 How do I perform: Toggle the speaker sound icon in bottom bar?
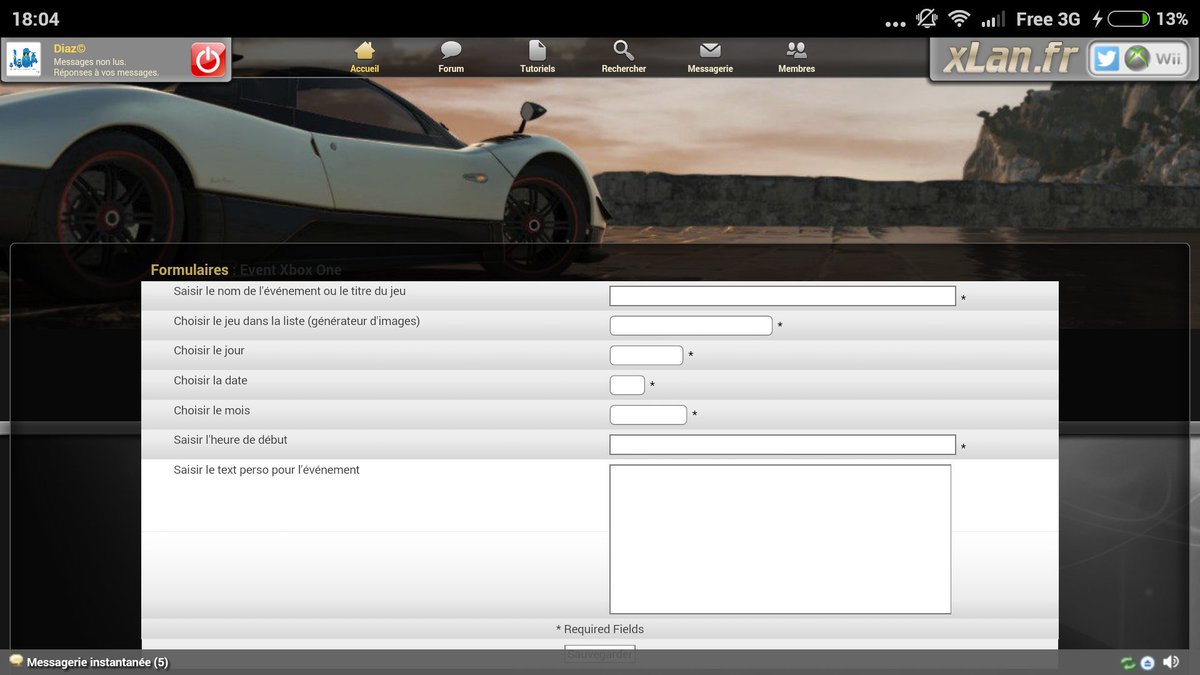pyautogui.click(x=1171, y=663)
